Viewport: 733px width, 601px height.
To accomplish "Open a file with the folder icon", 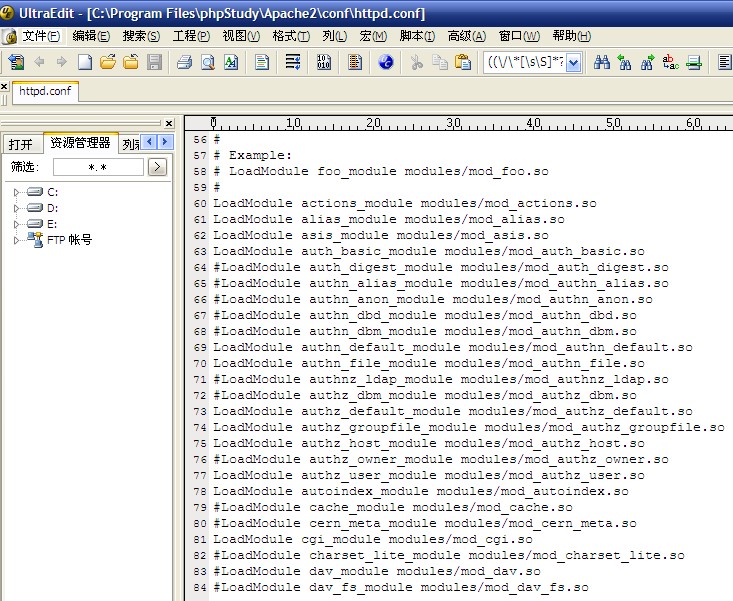I will point(108,62).
